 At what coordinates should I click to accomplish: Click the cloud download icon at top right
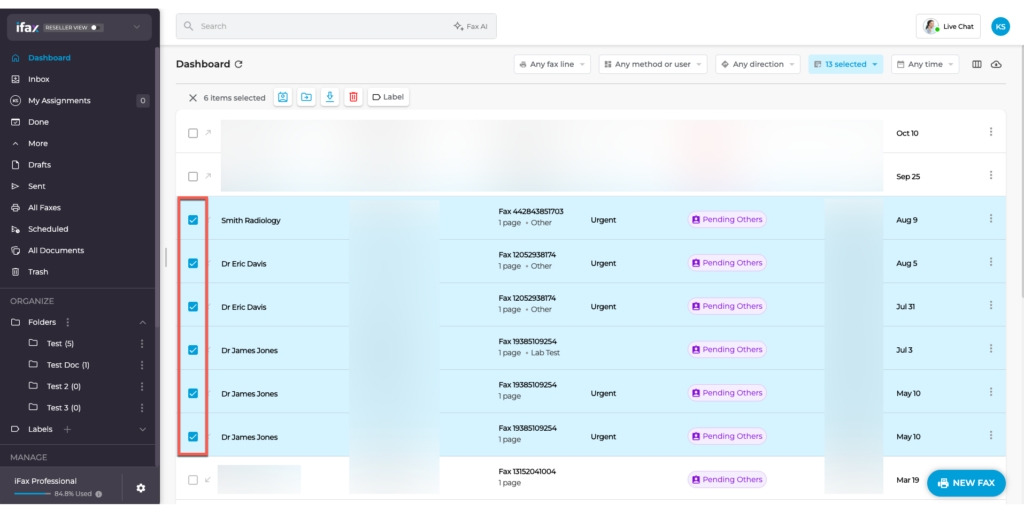pyautogui.click(x=996, y=64)
